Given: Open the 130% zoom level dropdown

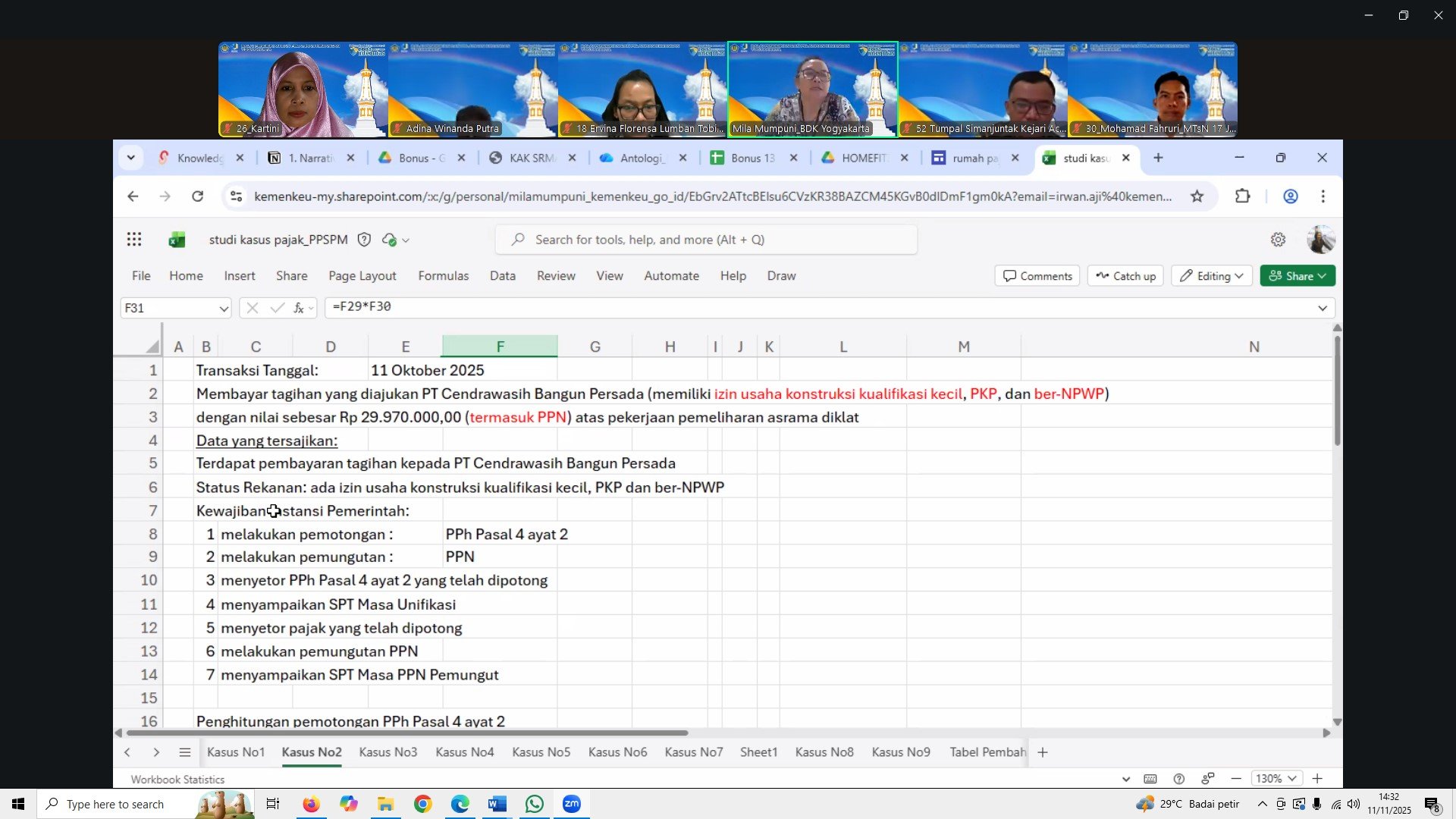Looking at the screenshot, I should click(1276, 779).
